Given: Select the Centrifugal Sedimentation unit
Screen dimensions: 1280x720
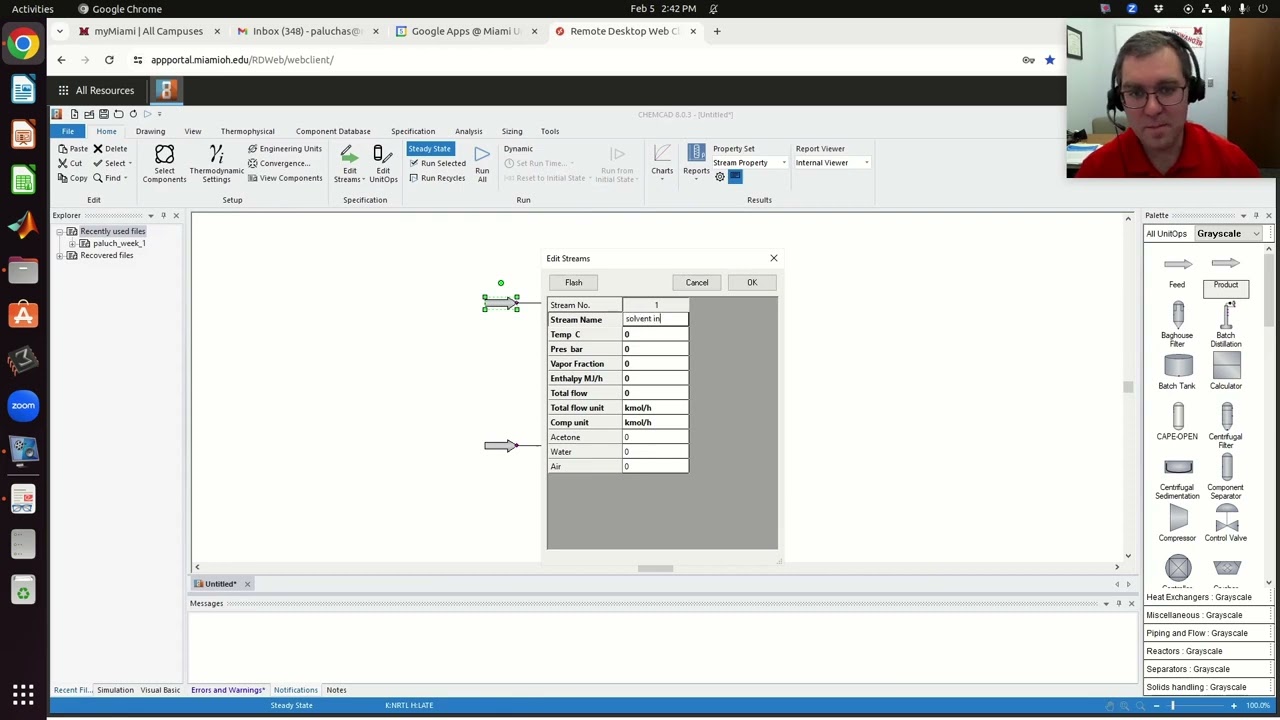Looking at the screenshot, I should pyautogui.click(x=1177, y=480).
